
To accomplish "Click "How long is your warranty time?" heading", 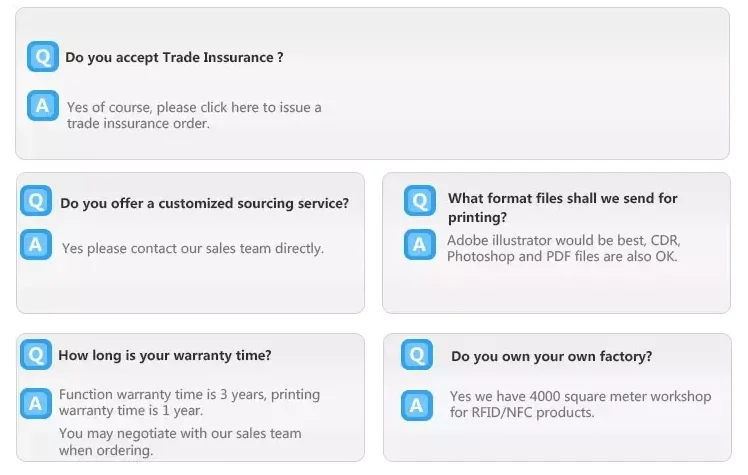I will [165, 355].
